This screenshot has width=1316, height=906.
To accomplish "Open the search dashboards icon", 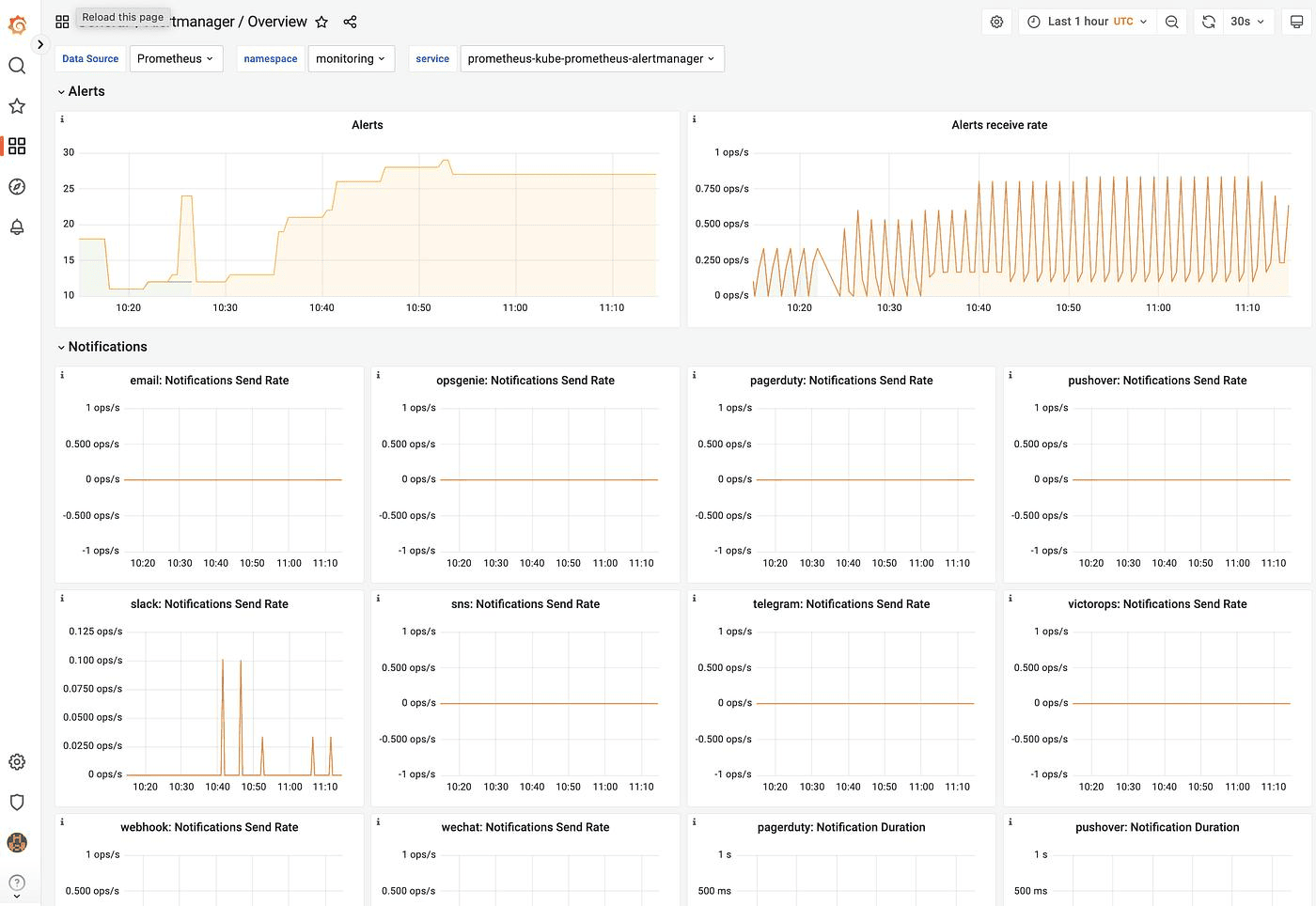I will [17, 66].
